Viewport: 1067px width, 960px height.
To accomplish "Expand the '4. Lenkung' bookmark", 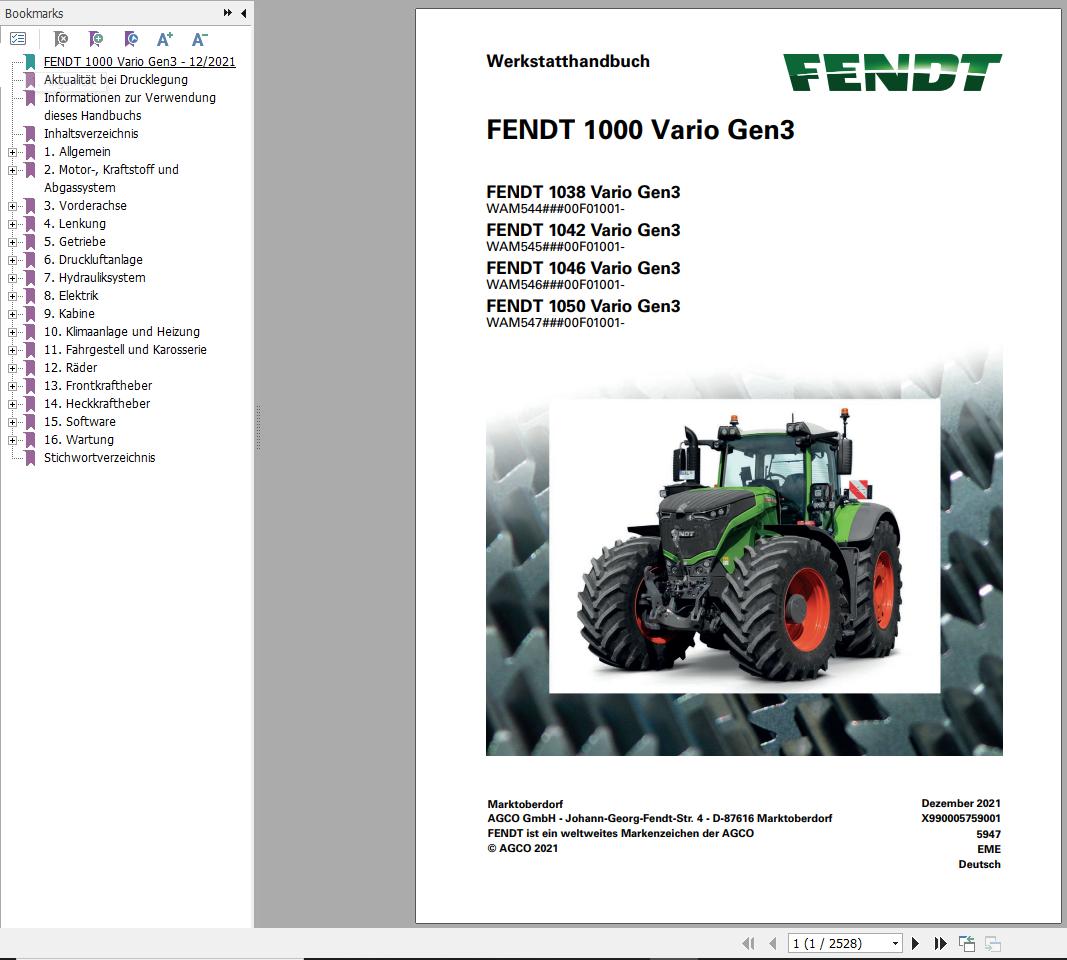I will 12,224.
